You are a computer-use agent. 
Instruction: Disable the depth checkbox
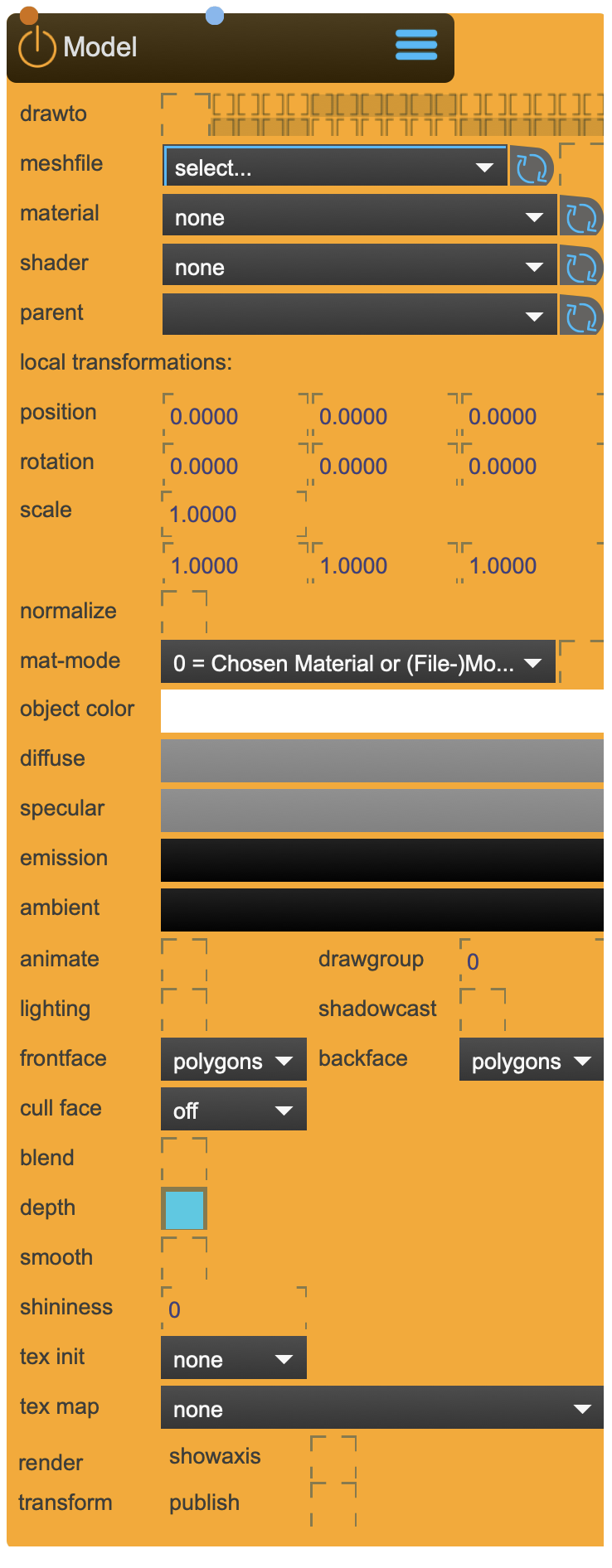point(184,1209)
